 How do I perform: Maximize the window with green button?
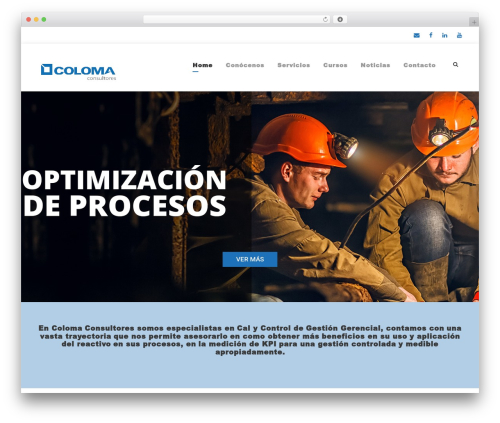[44, 19]
